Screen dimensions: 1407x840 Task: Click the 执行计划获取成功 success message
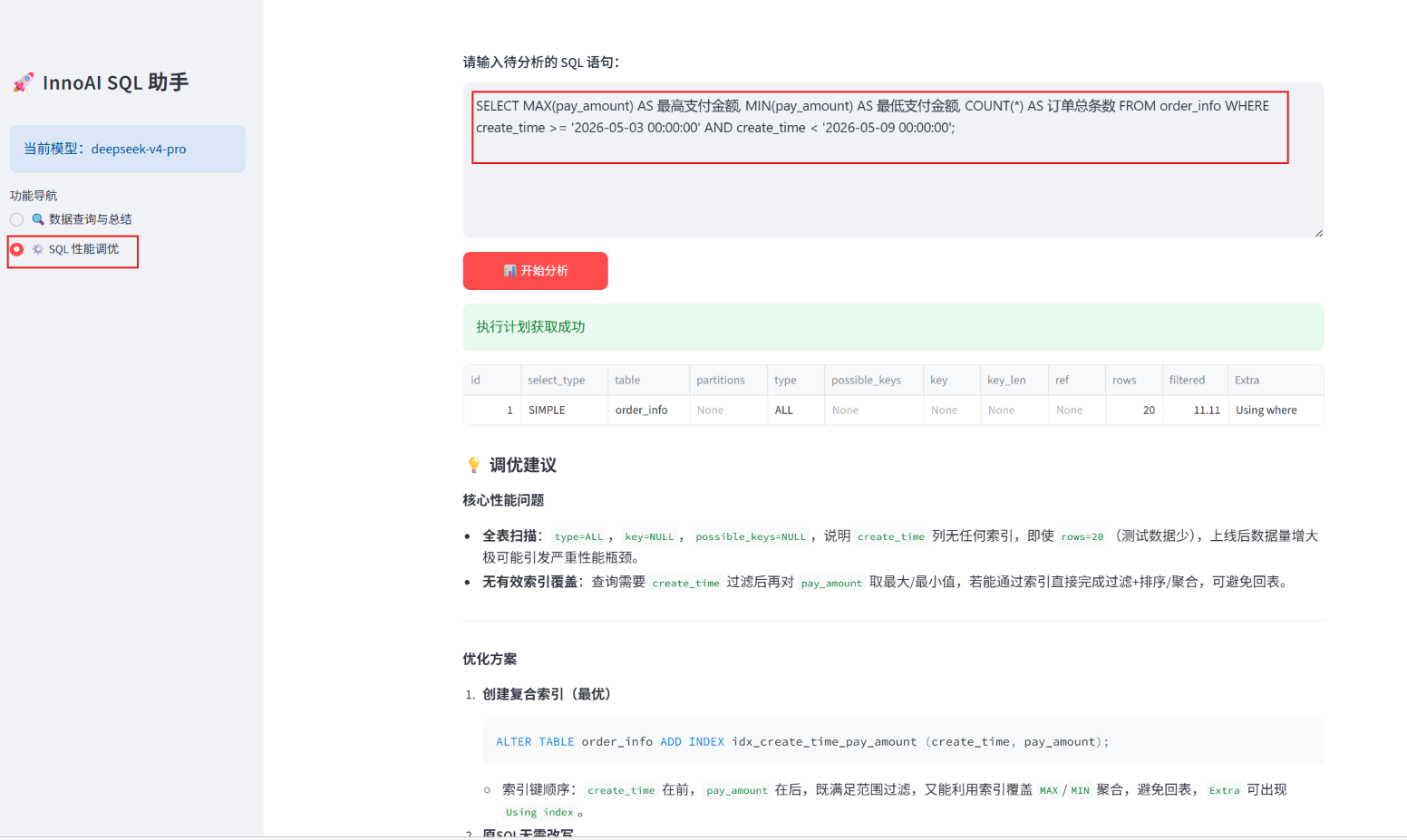point(893,327)
